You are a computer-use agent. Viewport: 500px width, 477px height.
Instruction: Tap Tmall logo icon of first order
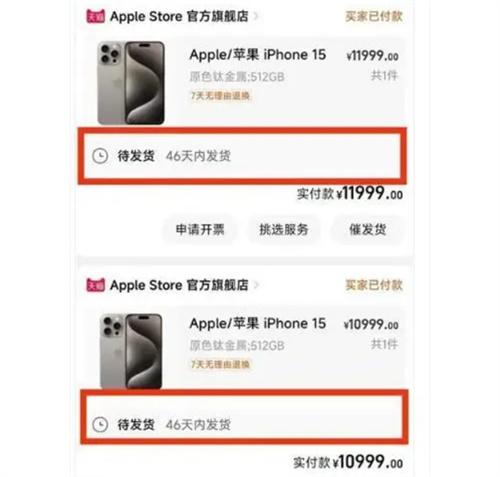(95, 16)
